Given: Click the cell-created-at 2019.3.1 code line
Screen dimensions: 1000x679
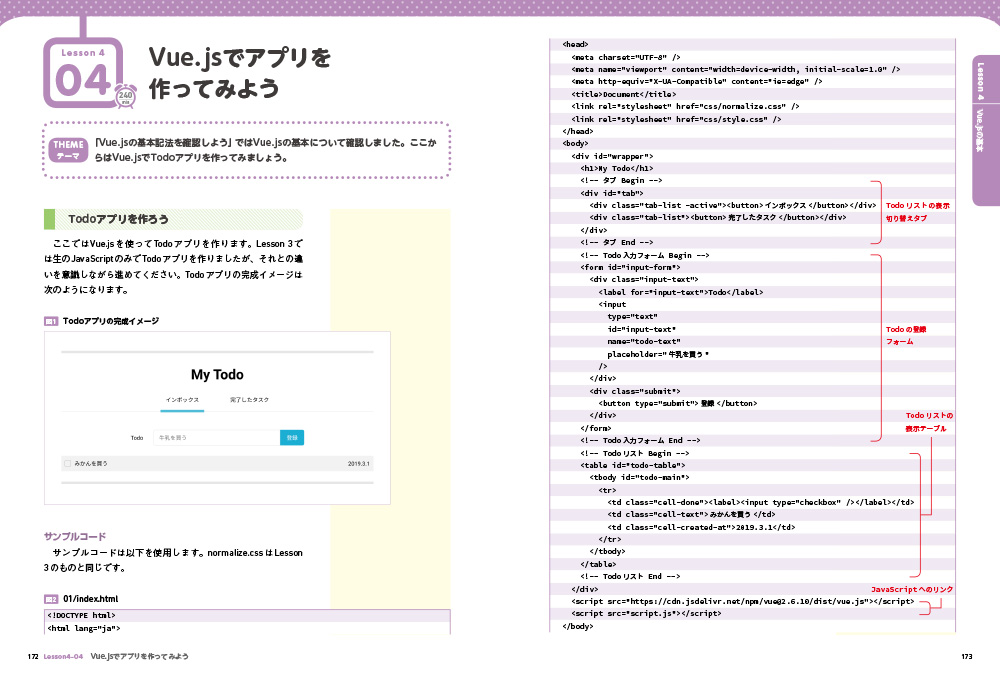Looking at the screenshot, I should click(701, 527).
